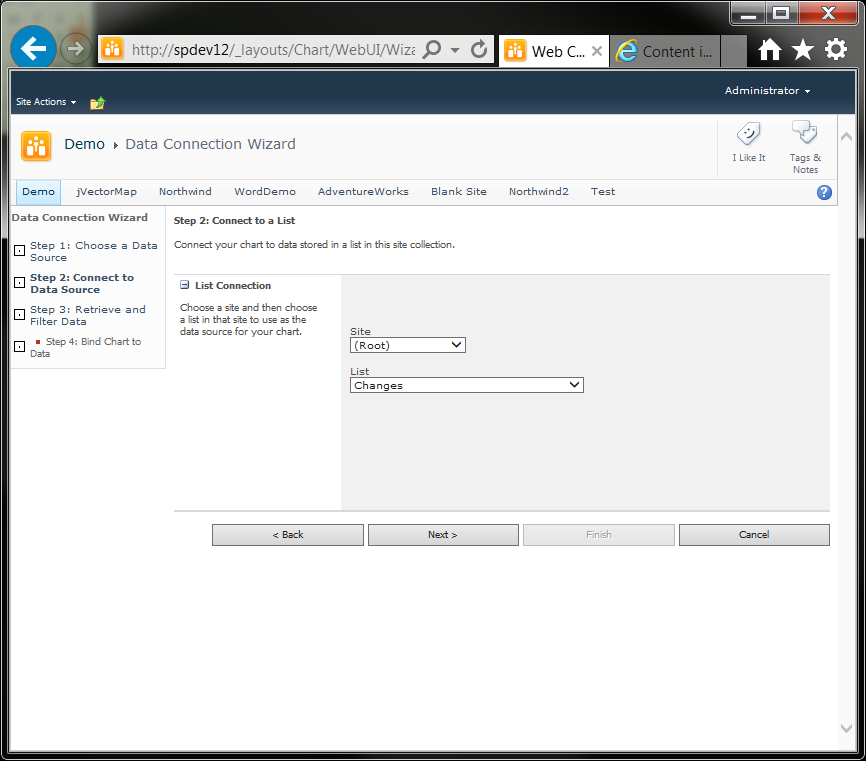Click the box icon beside Step 4

[19, 347]
